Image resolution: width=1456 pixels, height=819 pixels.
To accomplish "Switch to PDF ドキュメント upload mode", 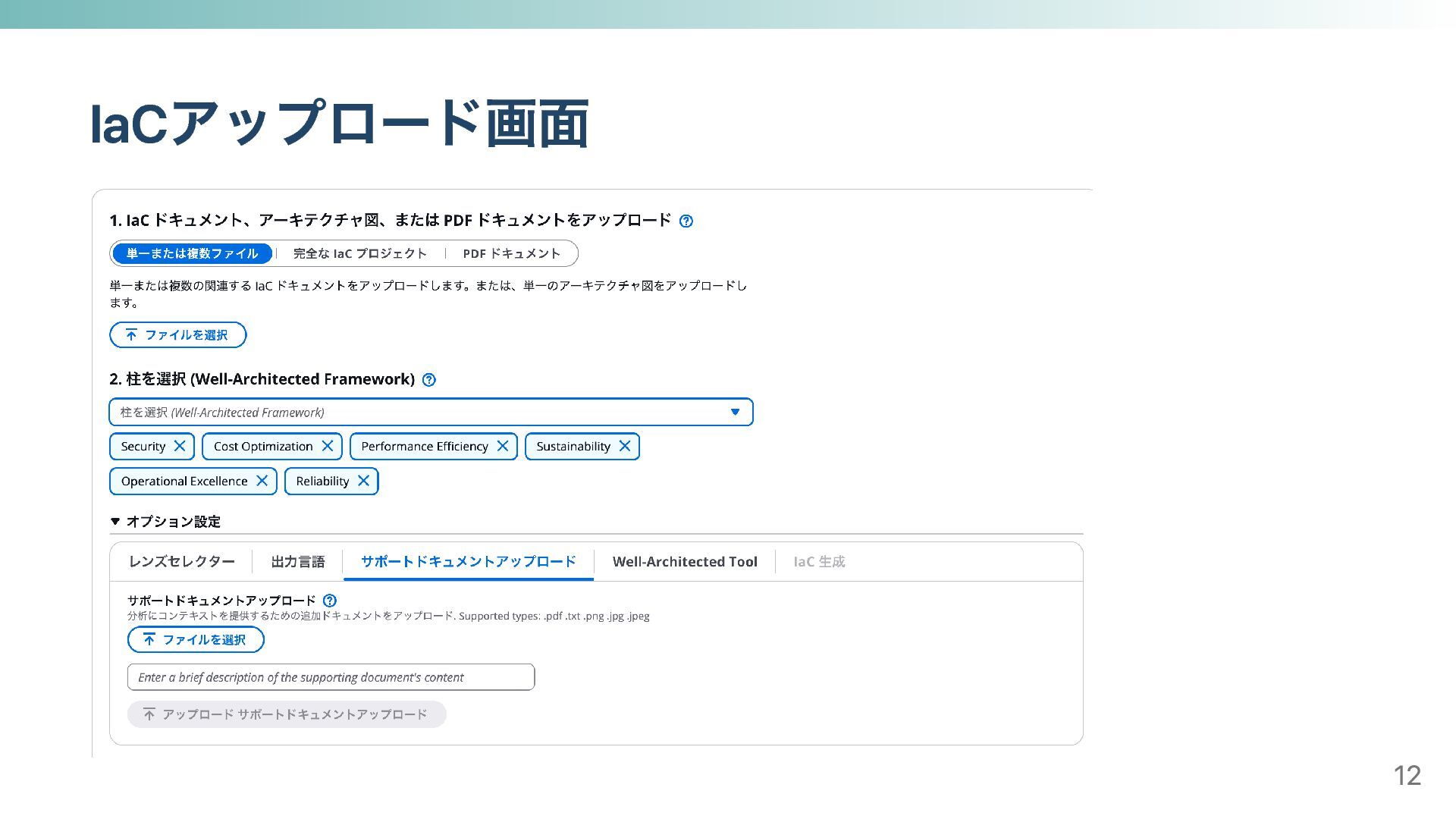I will (511, 253).
